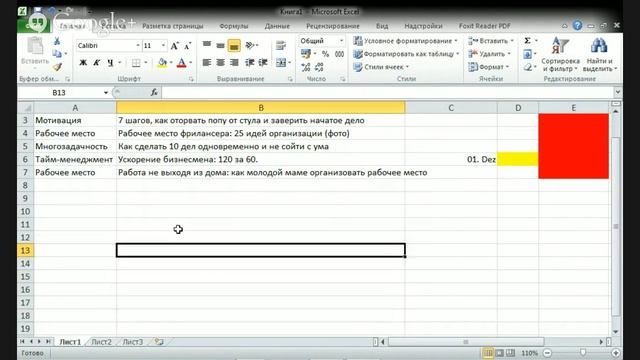
Task: Click the increase indent icon
Action: [263, 63]
